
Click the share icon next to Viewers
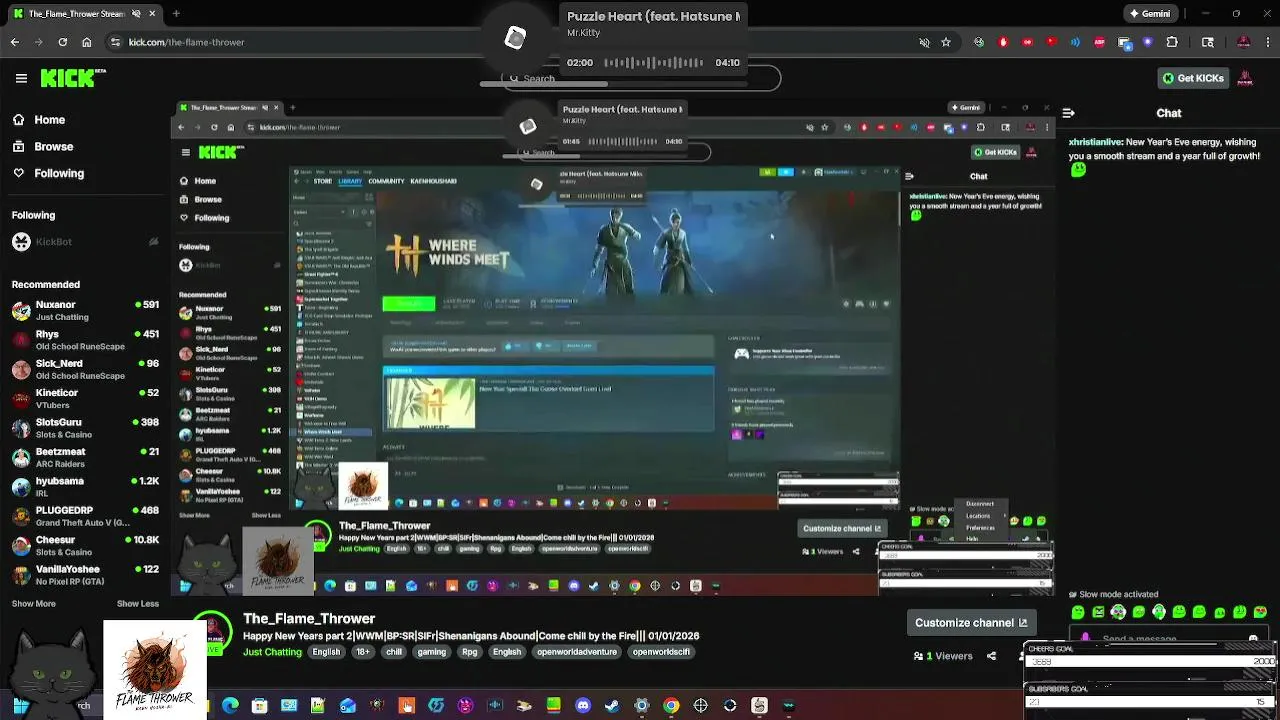tap(991, 656)
